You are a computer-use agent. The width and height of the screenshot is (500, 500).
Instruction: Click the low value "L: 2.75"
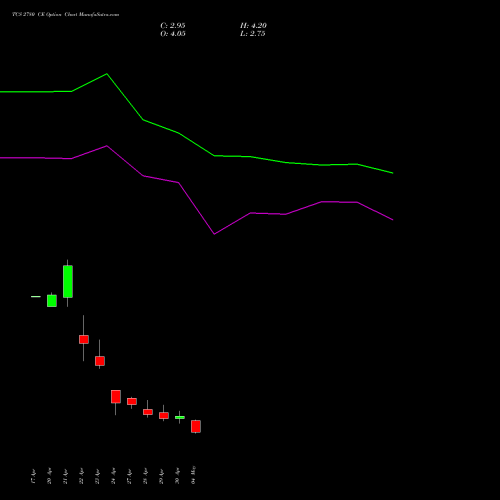coord(253,34)
